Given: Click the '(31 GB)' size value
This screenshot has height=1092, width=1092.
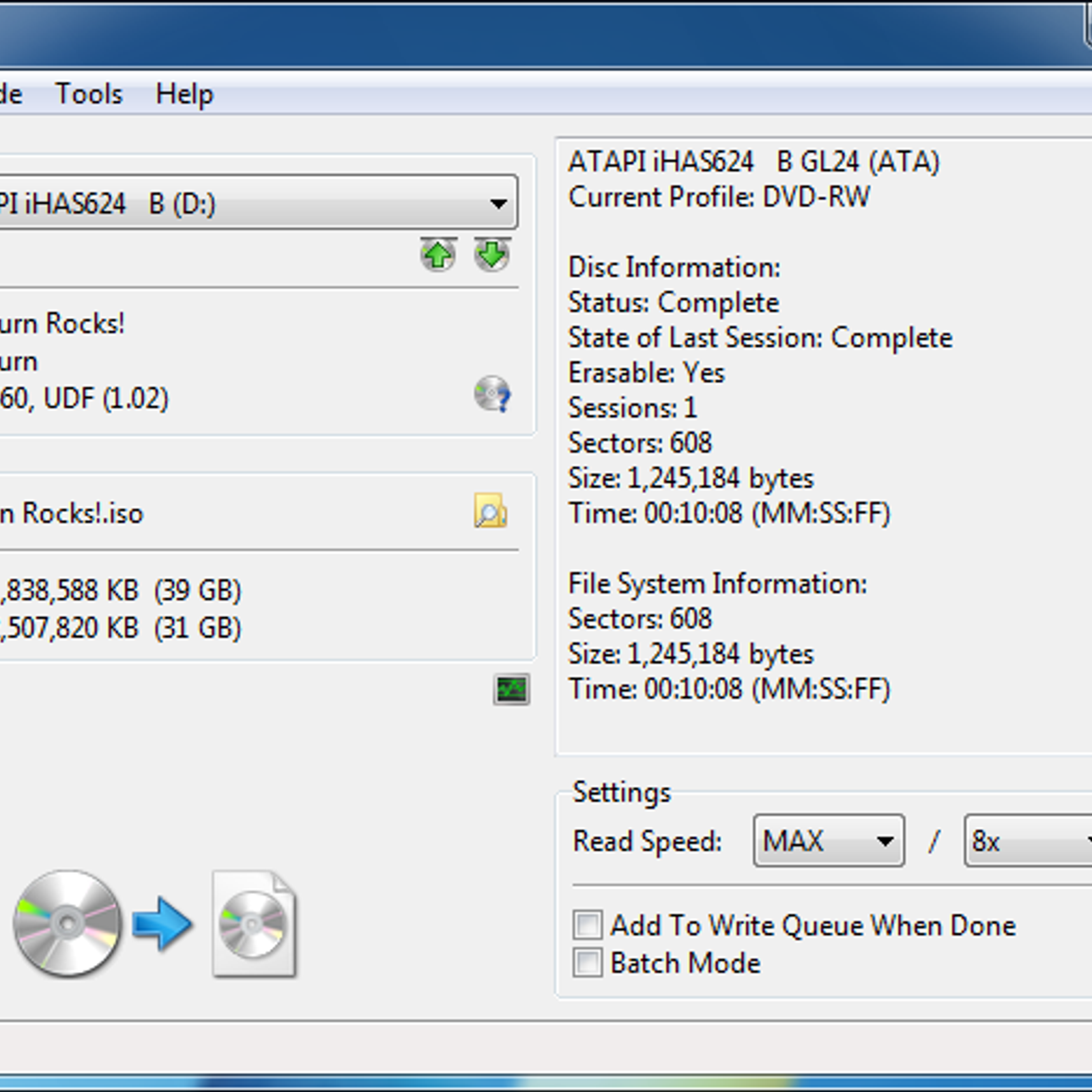Looking at the screenshot, I should [x=198, y=629].
